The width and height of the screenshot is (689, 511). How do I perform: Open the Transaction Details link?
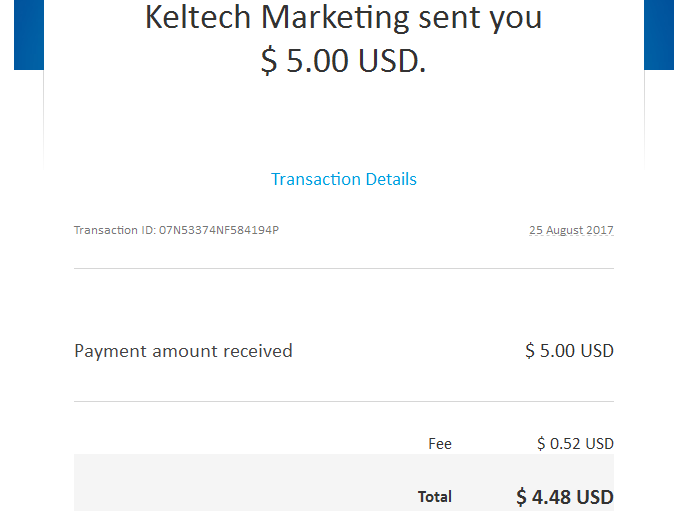[344, 179]
